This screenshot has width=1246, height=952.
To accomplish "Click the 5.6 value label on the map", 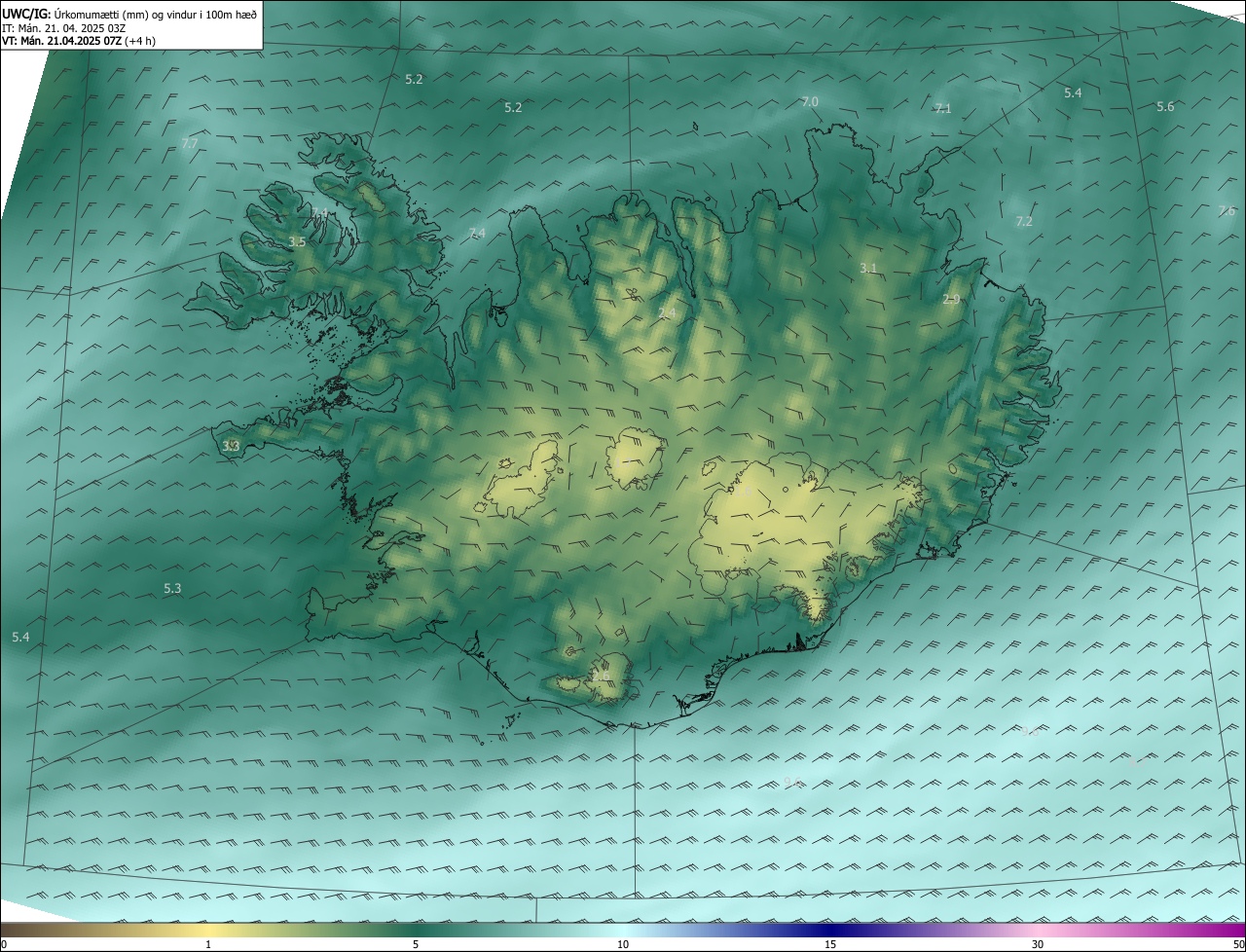I will [1165, 107].
